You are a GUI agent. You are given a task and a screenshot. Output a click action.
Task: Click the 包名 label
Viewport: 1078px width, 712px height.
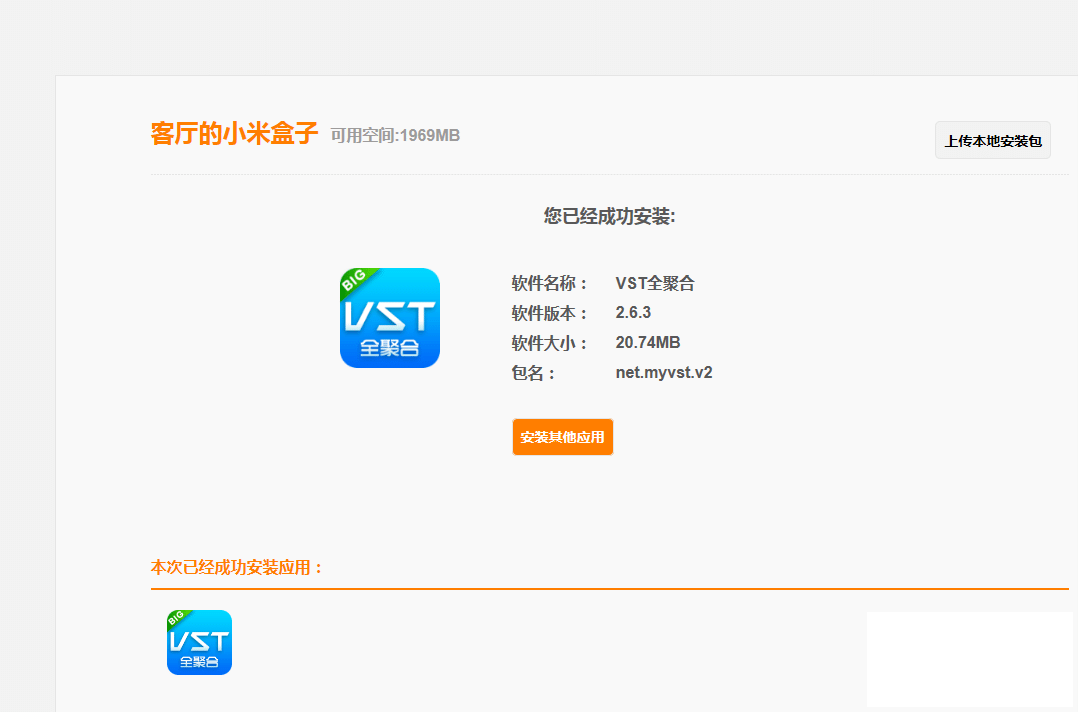point(534,373)
